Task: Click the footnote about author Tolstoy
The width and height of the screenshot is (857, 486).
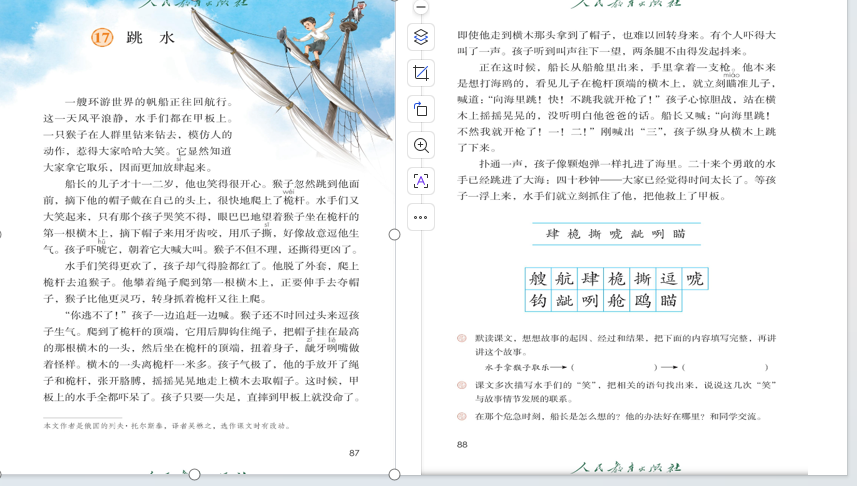Action: [x=166, y=426]
